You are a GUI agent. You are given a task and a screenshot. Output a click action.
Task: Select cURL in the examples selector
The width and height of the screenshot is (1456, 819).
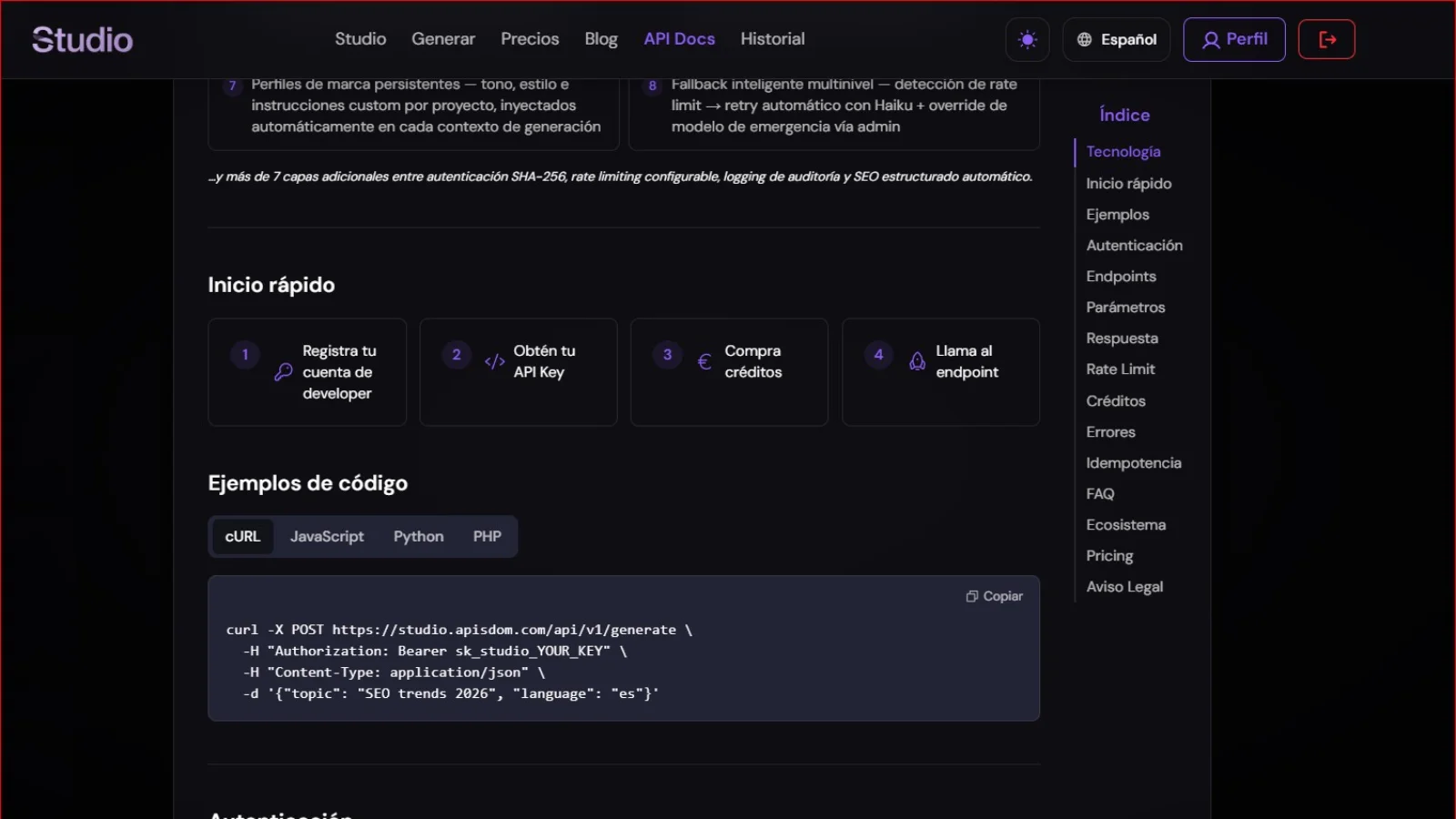click(242, 536)
